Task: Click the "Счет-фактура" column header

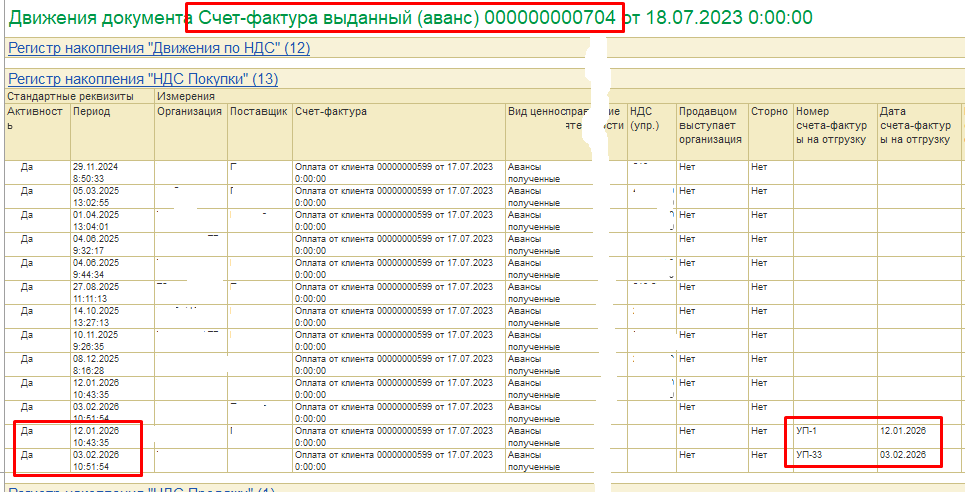Action: [331, 111]
